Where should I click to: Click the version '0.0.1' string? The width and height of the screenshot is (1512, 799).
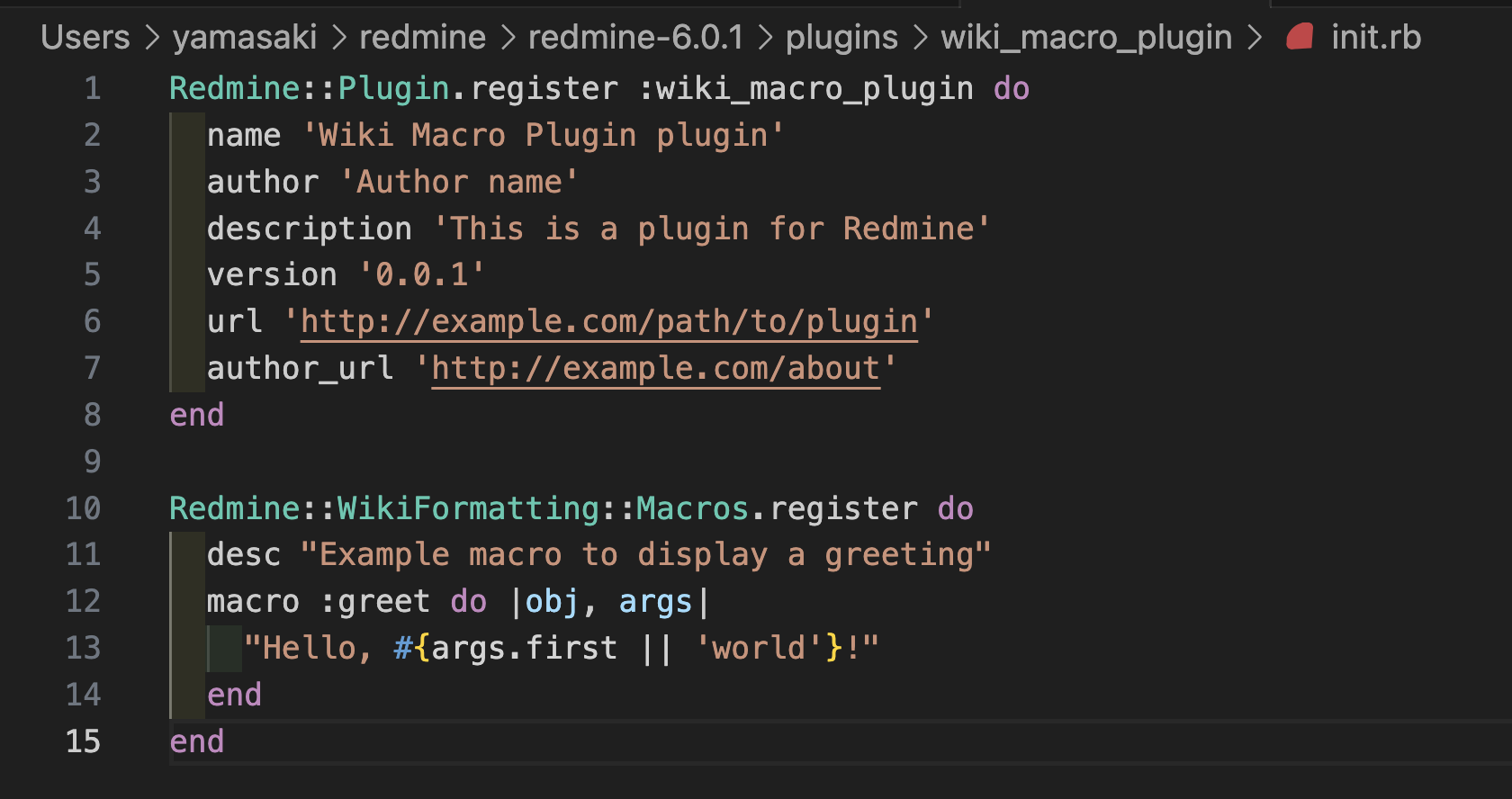point(422,274)
